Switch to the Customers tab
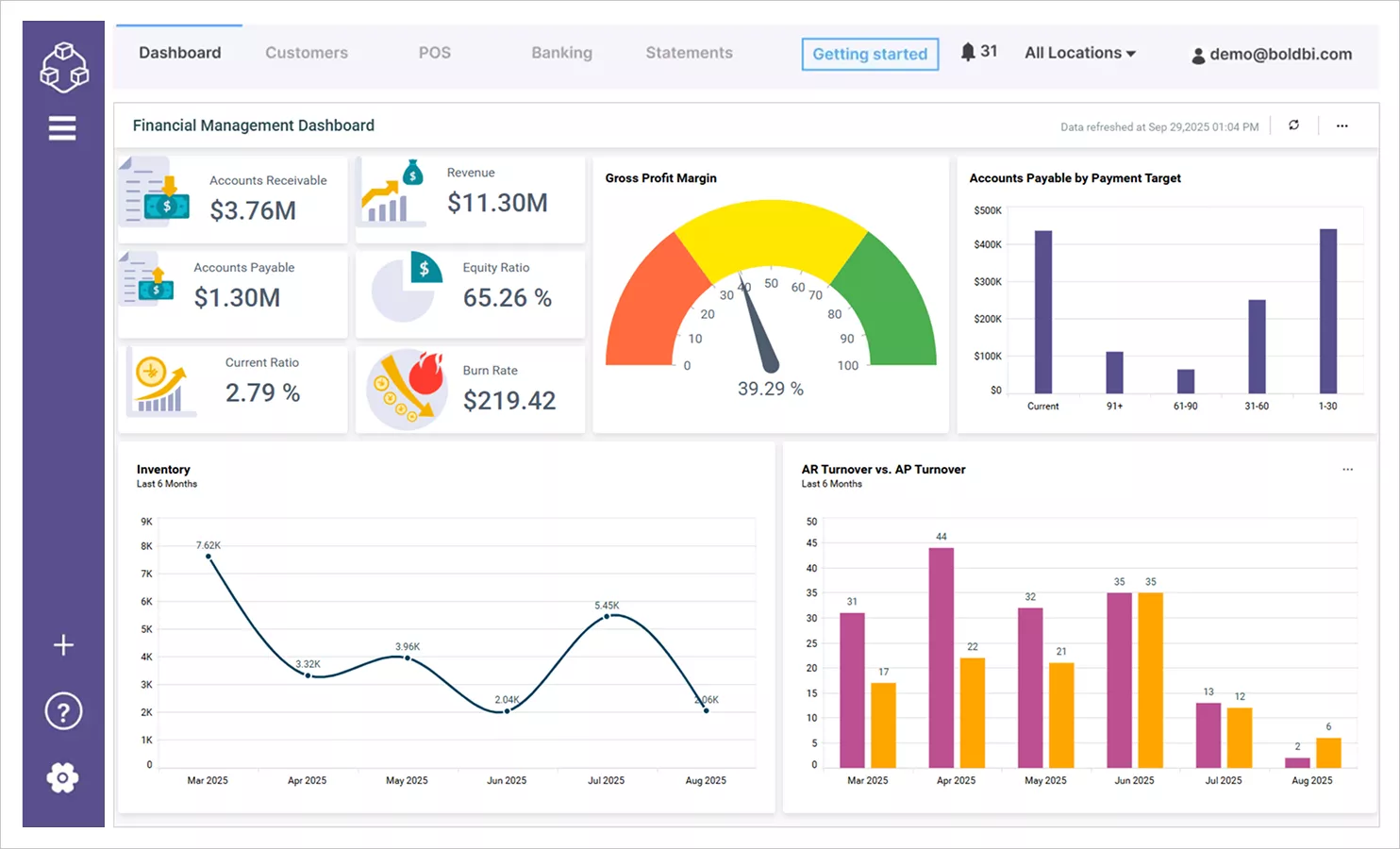 [x=307, y=53]
